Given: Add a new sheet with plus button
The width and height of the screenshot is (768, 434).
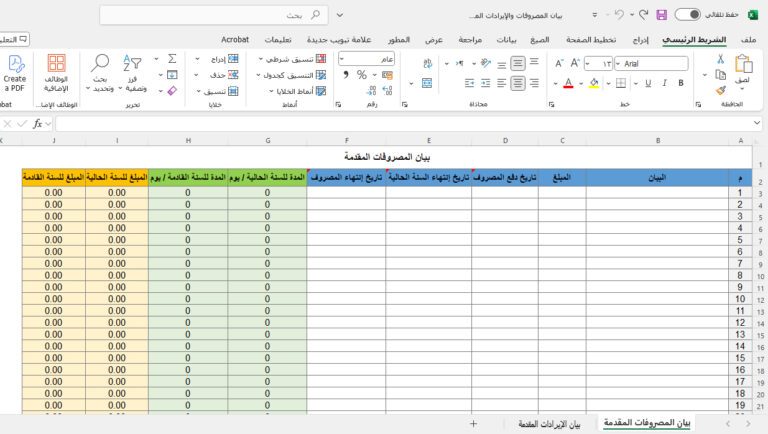Looking at the screenshot, I should coord(473,424).
